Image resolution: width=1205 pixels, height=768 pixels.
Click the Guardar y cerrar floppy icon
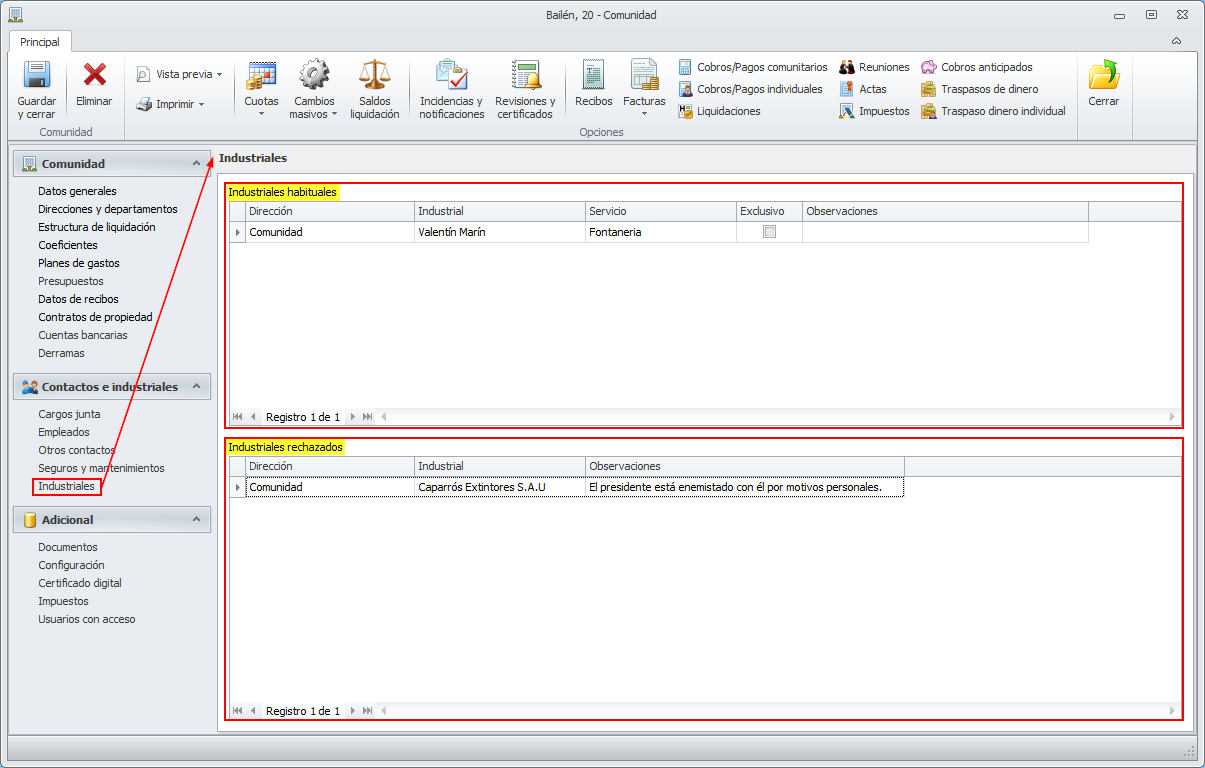click(37, 75)
